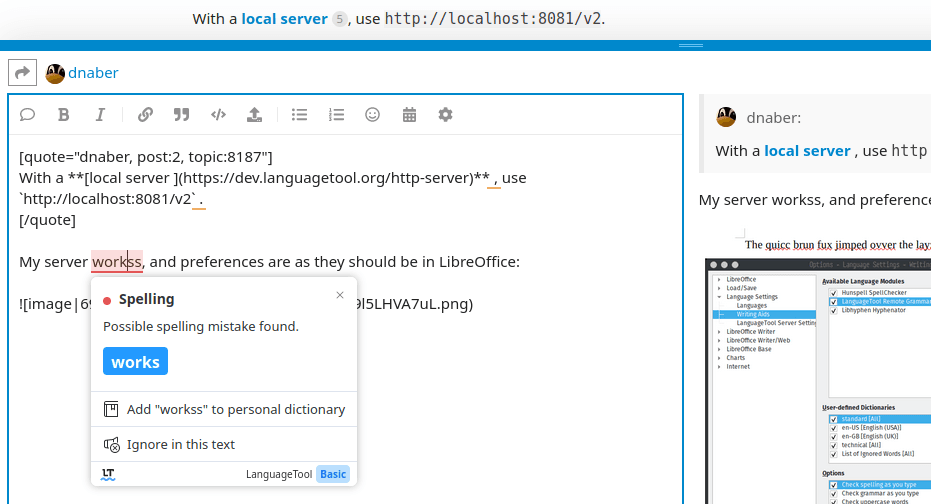Screen dimensions: 931x504
Task: Apply blockquote with the quotation marks icon
Action: point(182,115)
